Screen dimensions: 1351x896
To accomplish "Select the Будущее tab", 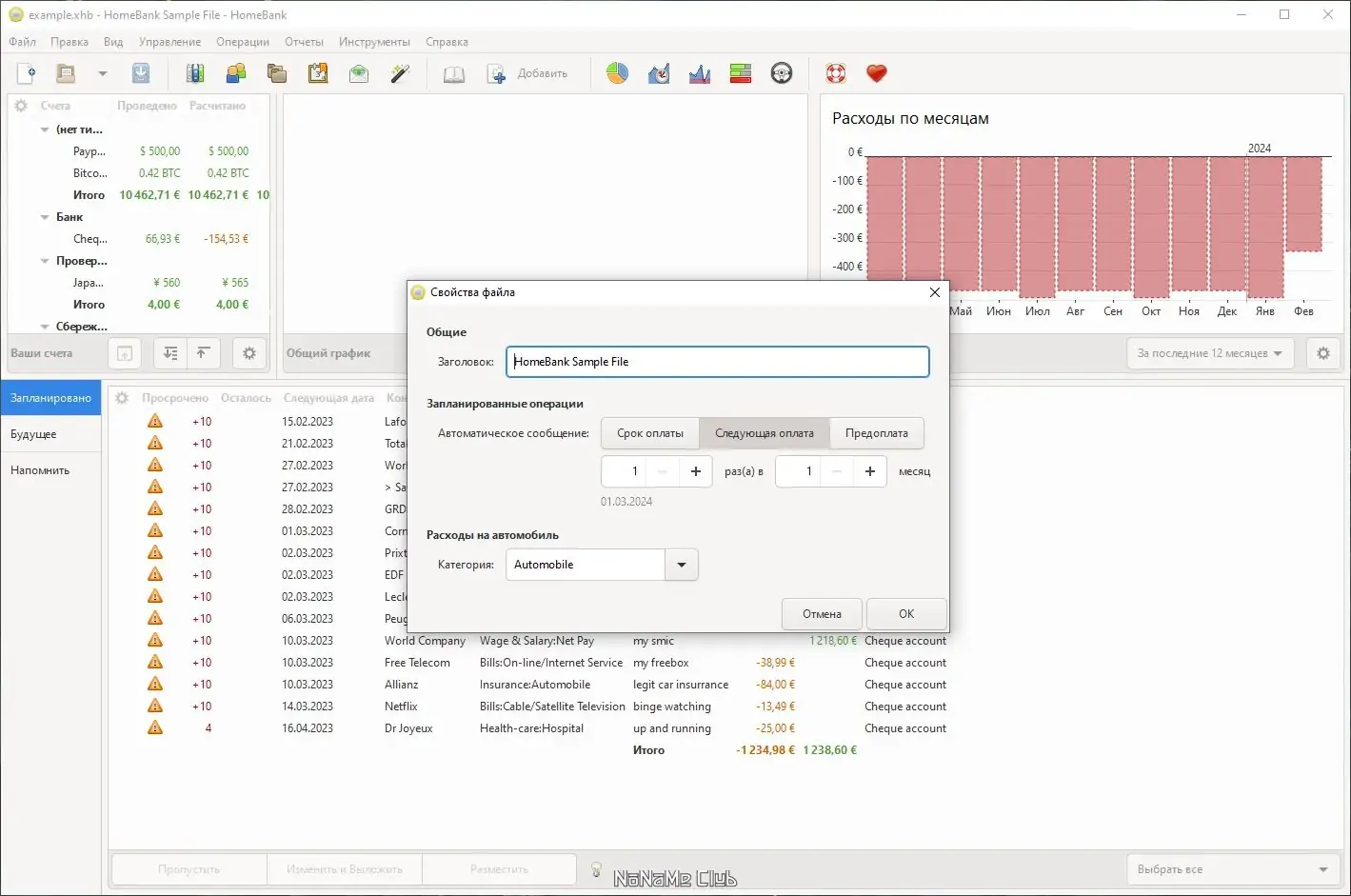I will click(50, 434).
